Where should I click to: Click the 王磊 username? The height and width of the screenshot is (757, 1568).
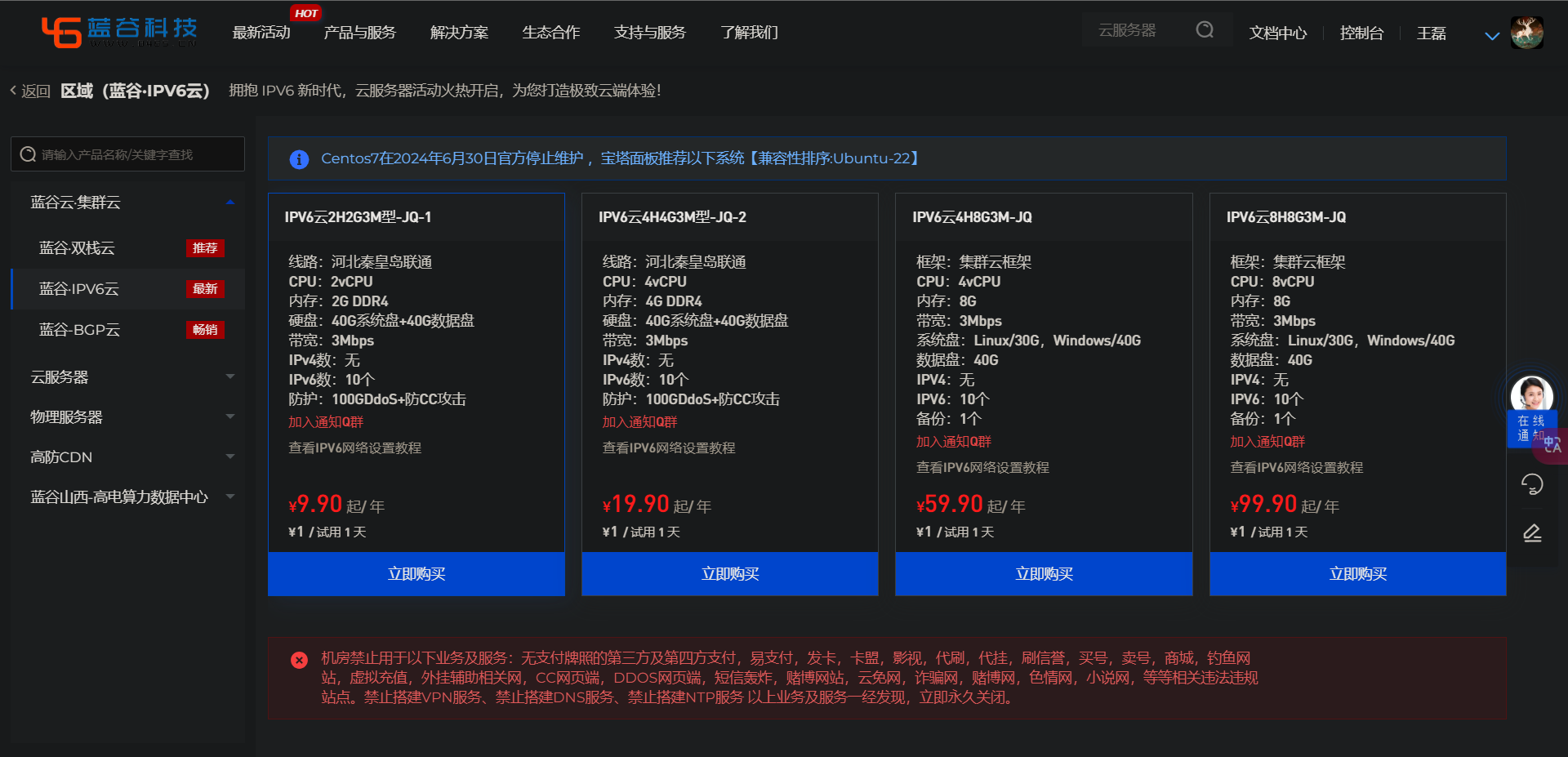click(1432, 33)
